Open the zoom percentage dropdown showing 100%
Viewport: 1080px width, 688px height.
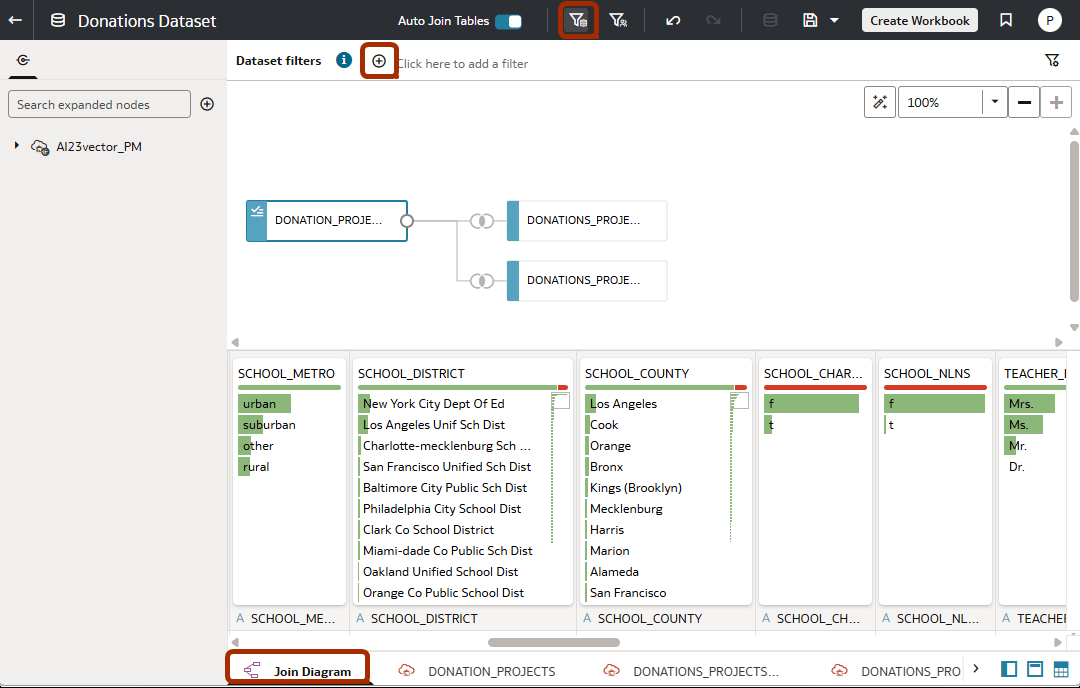coord(995,101)
